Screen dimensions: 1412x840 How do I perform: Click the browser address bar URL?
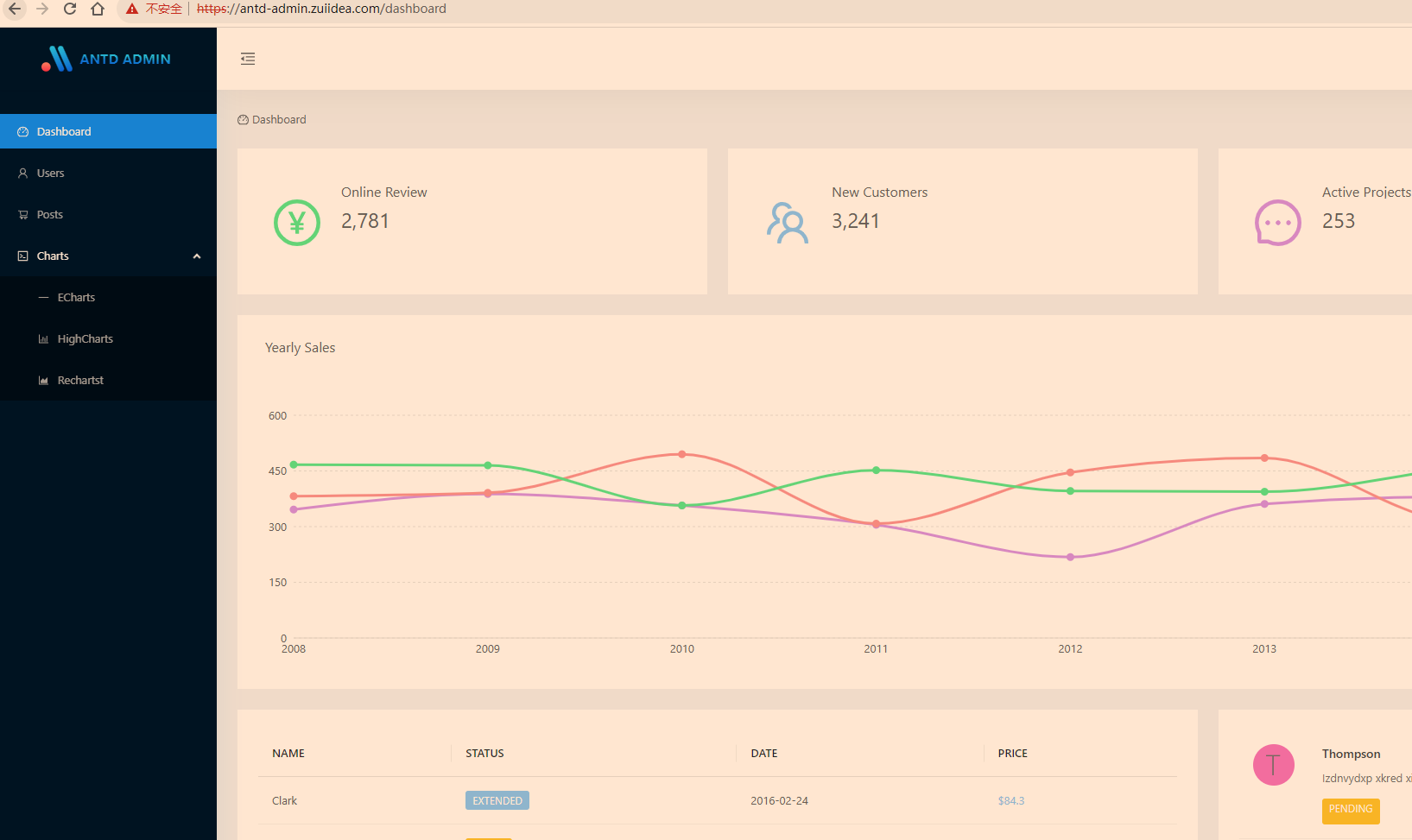point(321,9)
